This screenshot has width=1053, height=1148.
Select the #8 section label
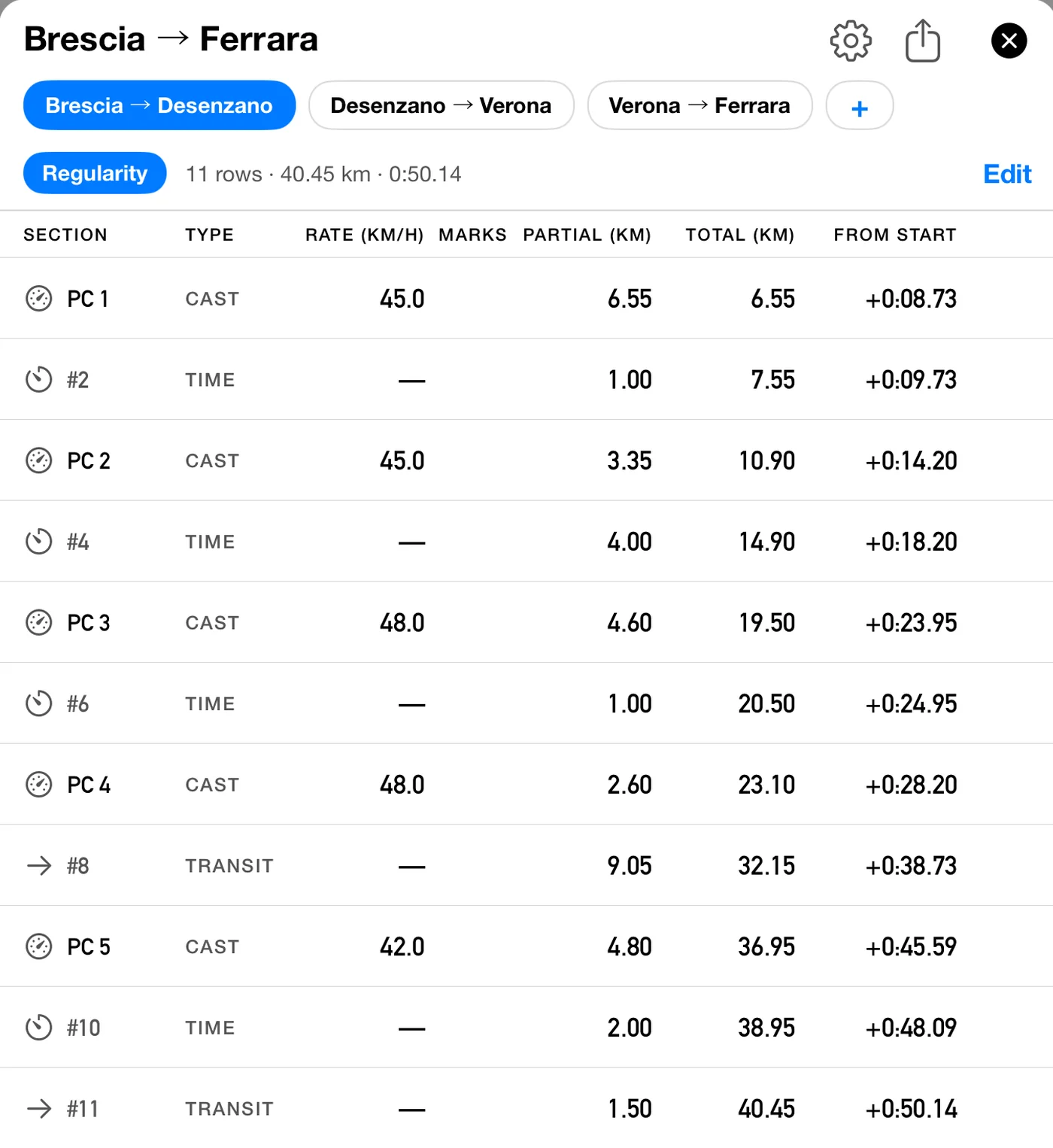[x=78, y=866]
